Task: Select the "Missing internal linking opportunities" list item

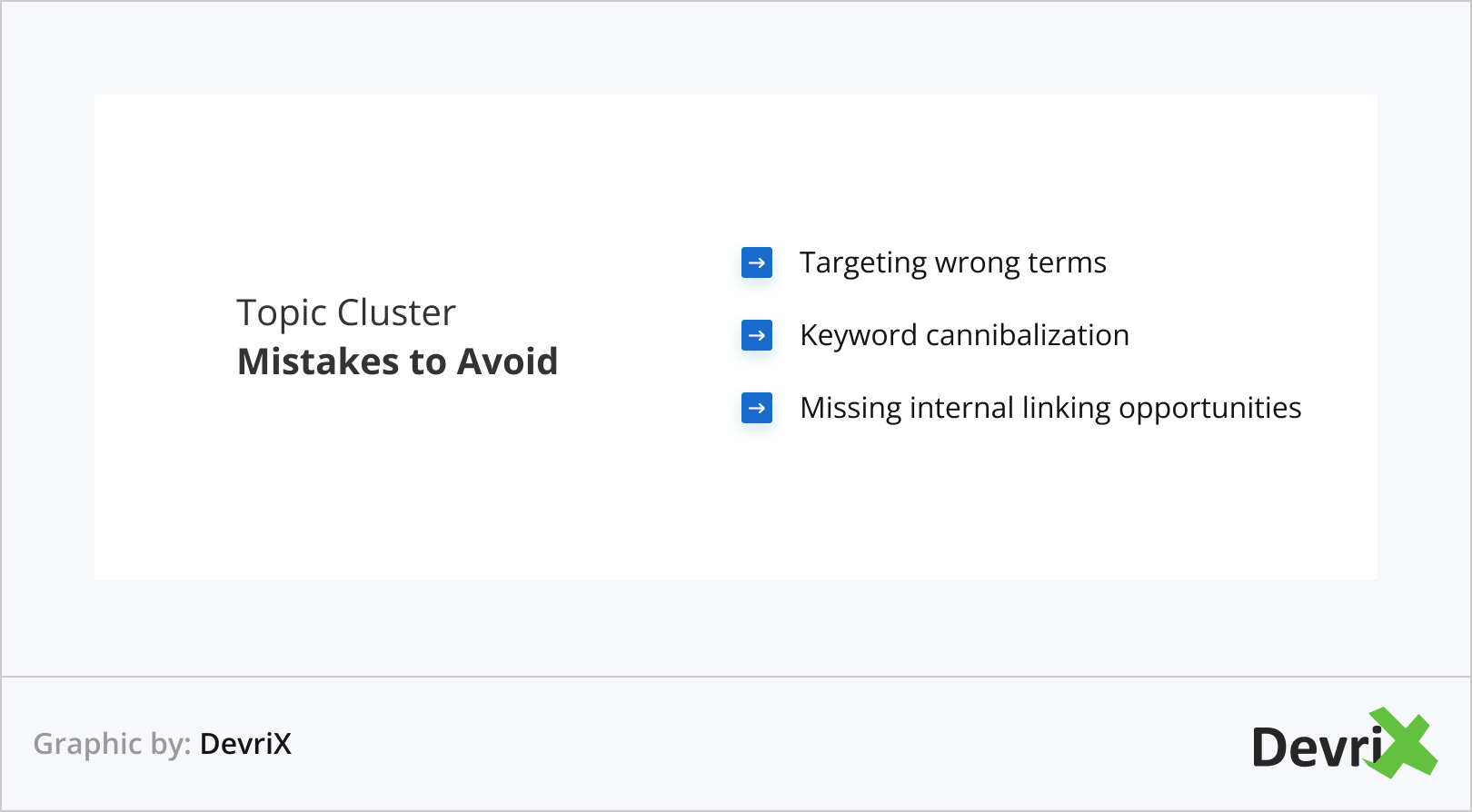Action: tap(1050, 408)
